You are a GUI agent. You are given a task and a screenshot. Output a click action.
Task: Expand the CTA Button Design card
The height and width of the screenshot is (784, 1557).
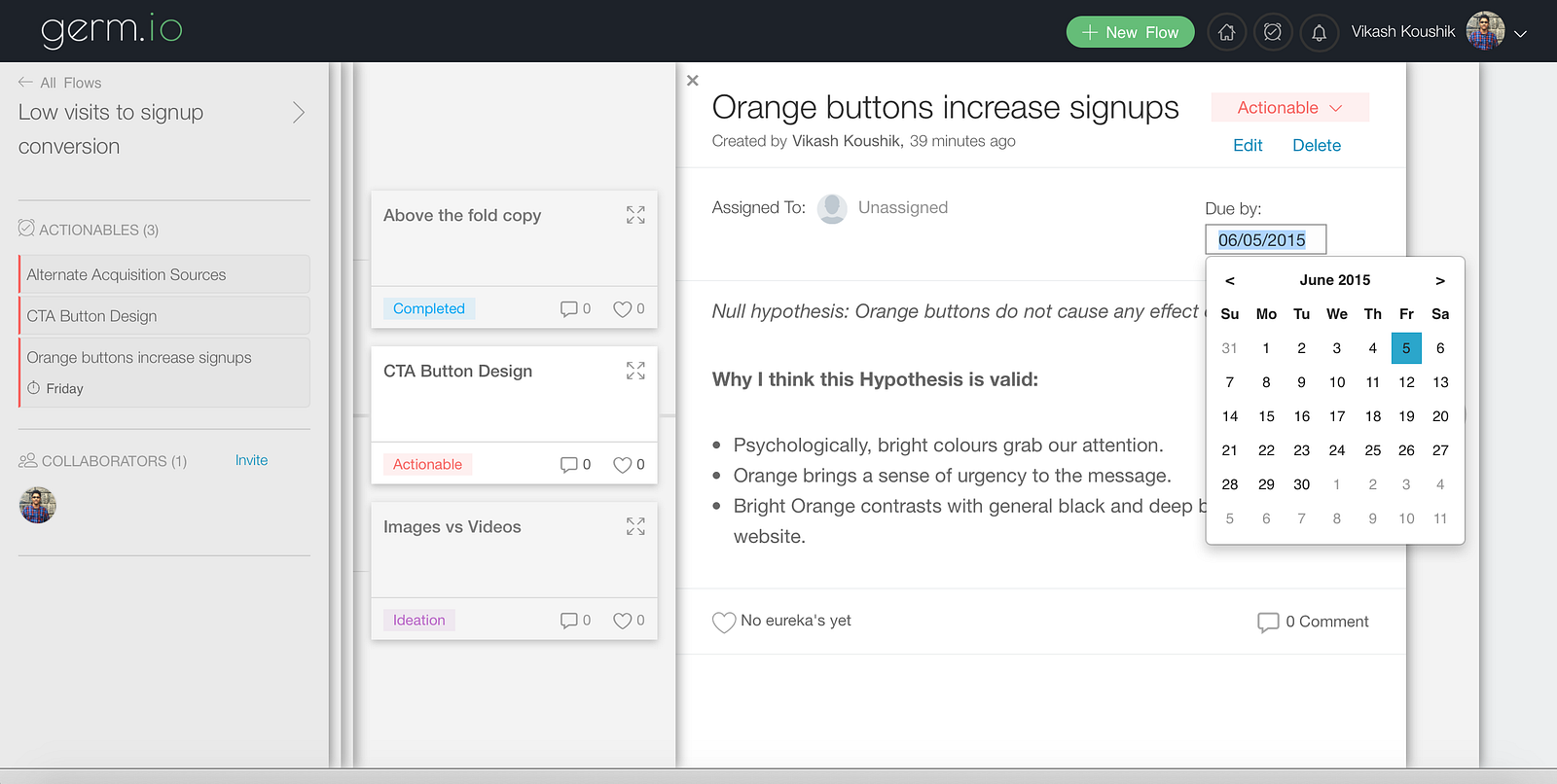pyautogui.click(x=635, y=371)
